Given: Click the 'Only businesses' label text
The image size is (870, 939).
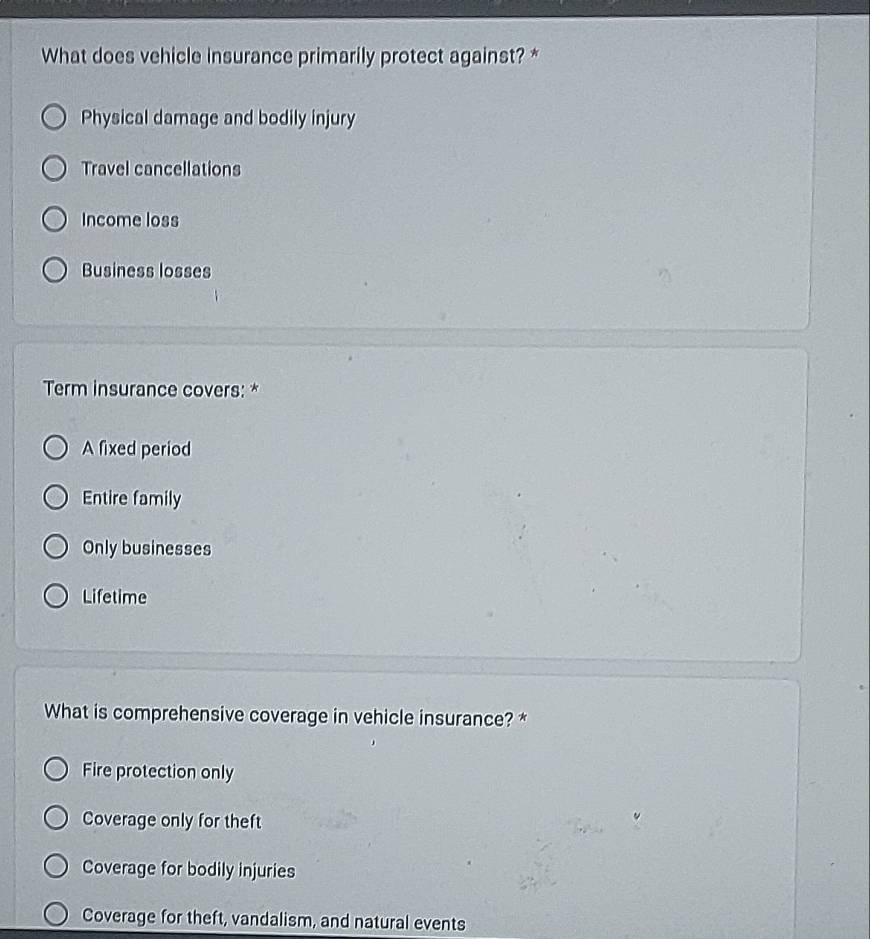Looking at the screenshot, I should coord(147,548).
